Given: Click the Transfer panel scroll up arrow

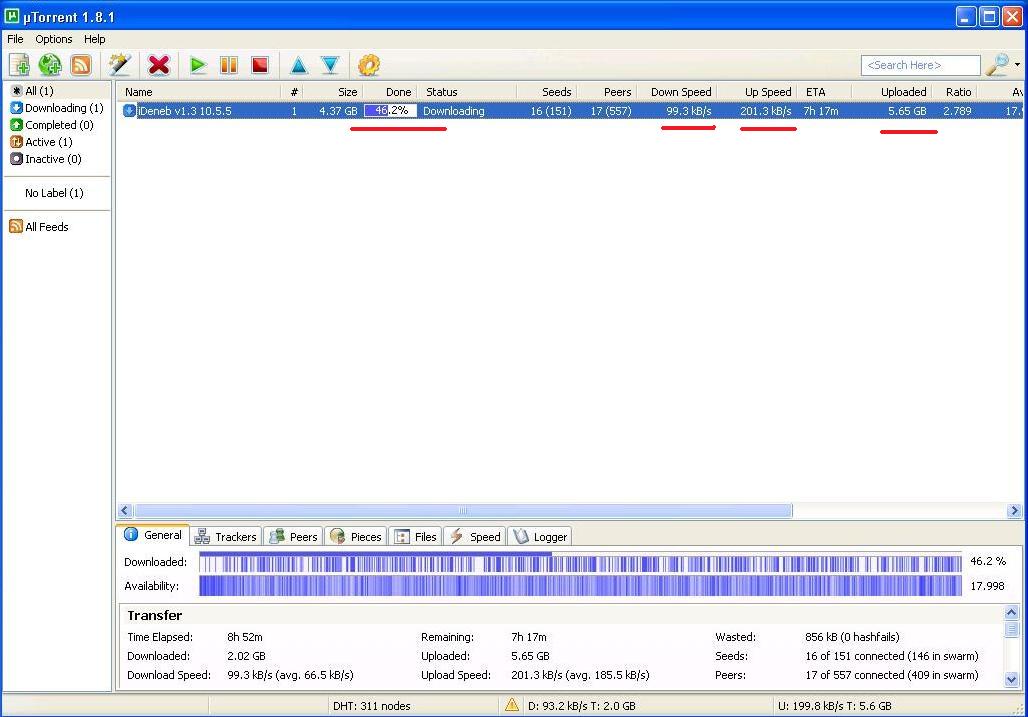Looking at the screenshot, I should pyautogui.click(x=1012, y=613).
